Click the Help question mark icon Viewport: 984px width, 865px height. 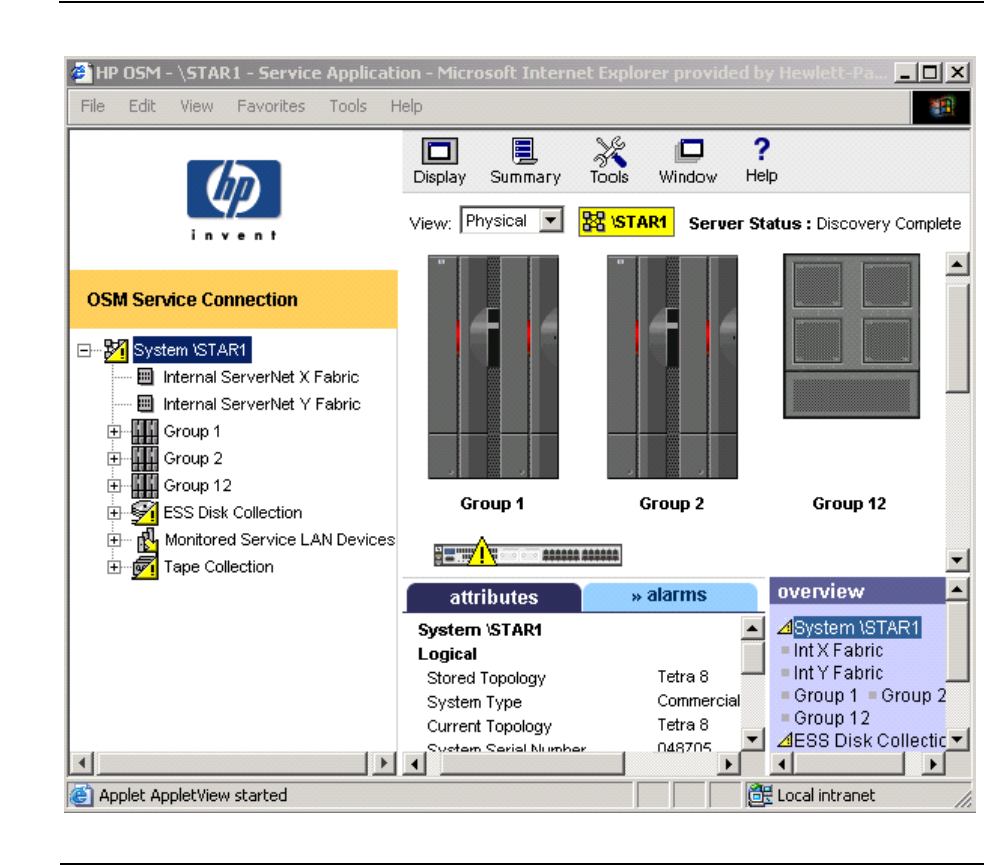761,150
